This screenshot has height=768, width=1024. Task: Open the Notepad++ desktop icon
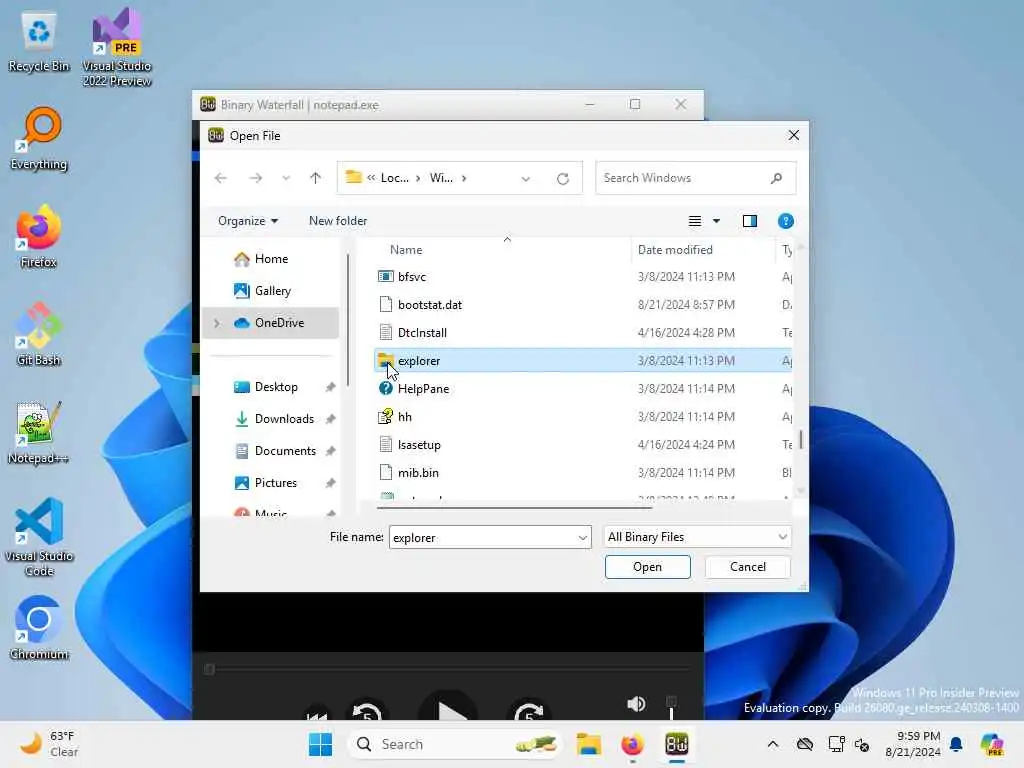coord(39,432)
